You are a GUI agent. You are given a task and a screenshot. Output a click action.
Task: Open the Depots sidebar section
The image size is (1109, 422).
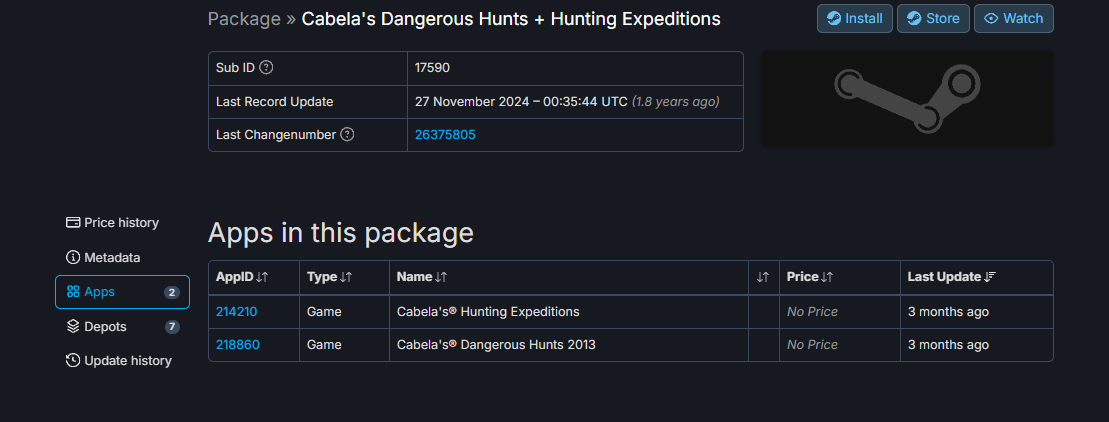(122, 327)
